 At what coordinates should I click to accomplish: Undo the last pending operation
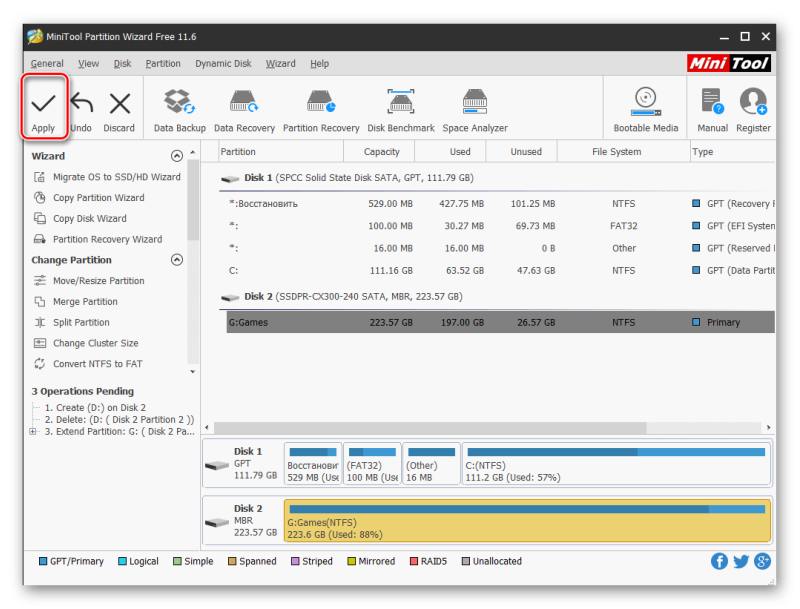coord(81,112)
